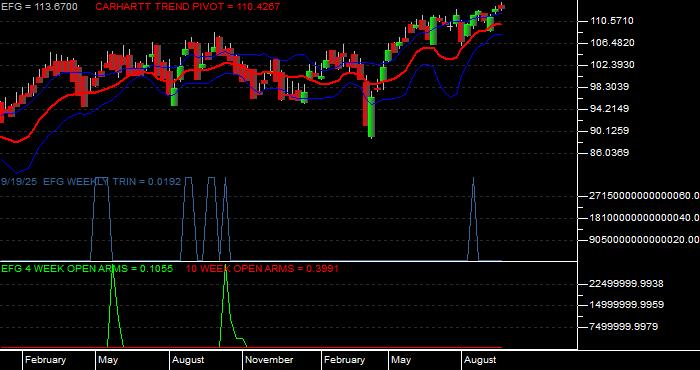Viewport: 700px width, 370px height.
Task: Click the second May date label
Action: [x=401, y=360]
